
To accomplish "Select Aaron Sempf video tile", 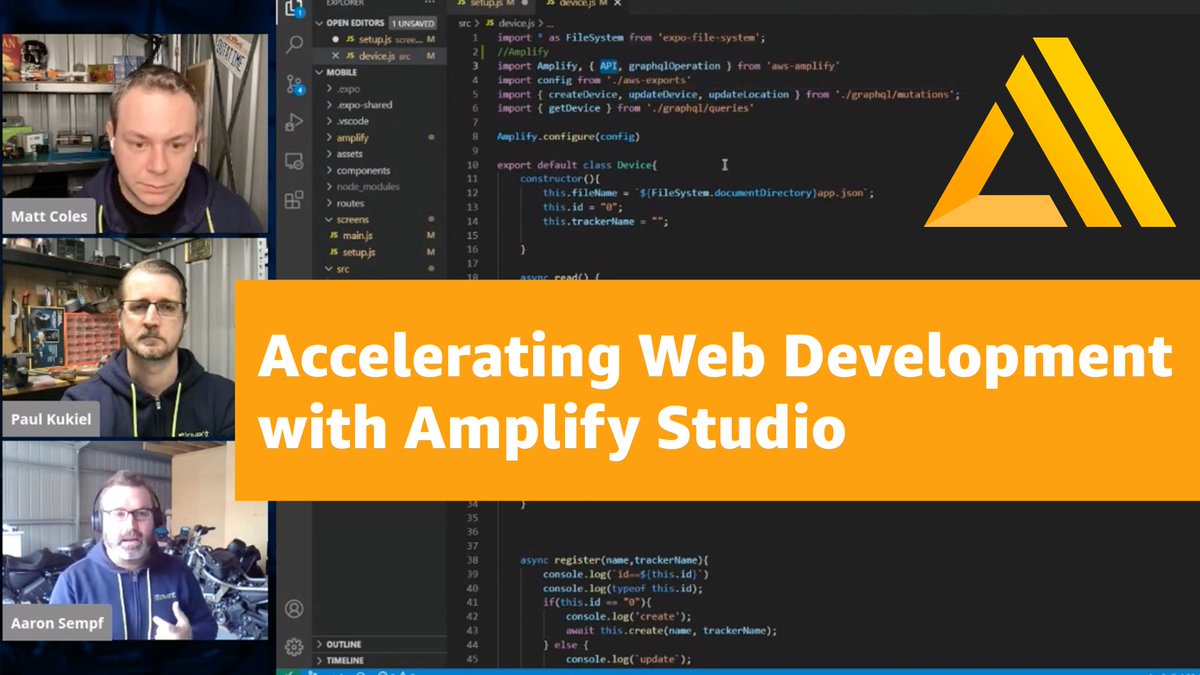I will pyautogui.click(x=134, y=541).
